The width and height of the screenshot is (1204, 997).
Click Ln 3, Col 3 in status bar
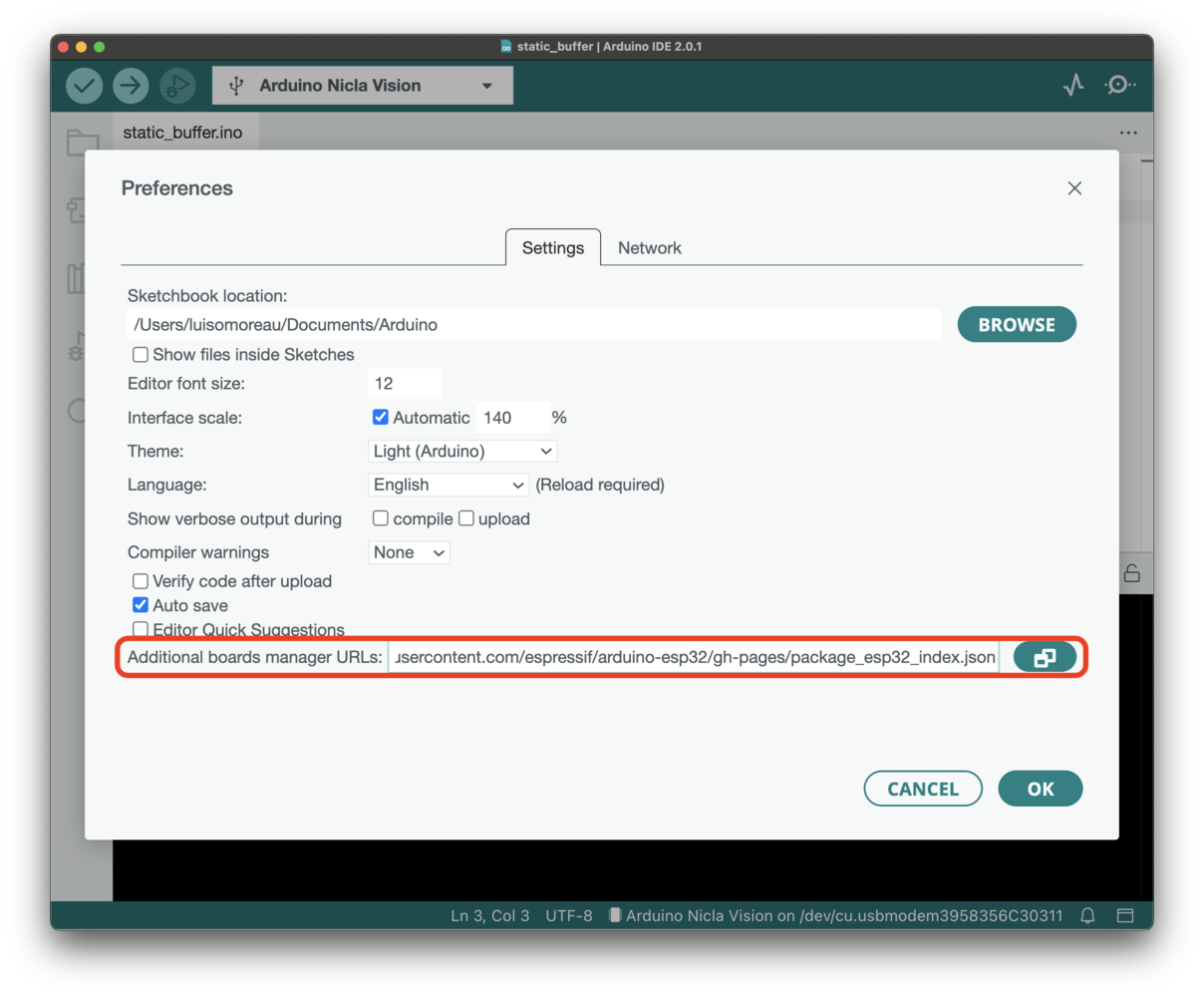tap(489, 915)
